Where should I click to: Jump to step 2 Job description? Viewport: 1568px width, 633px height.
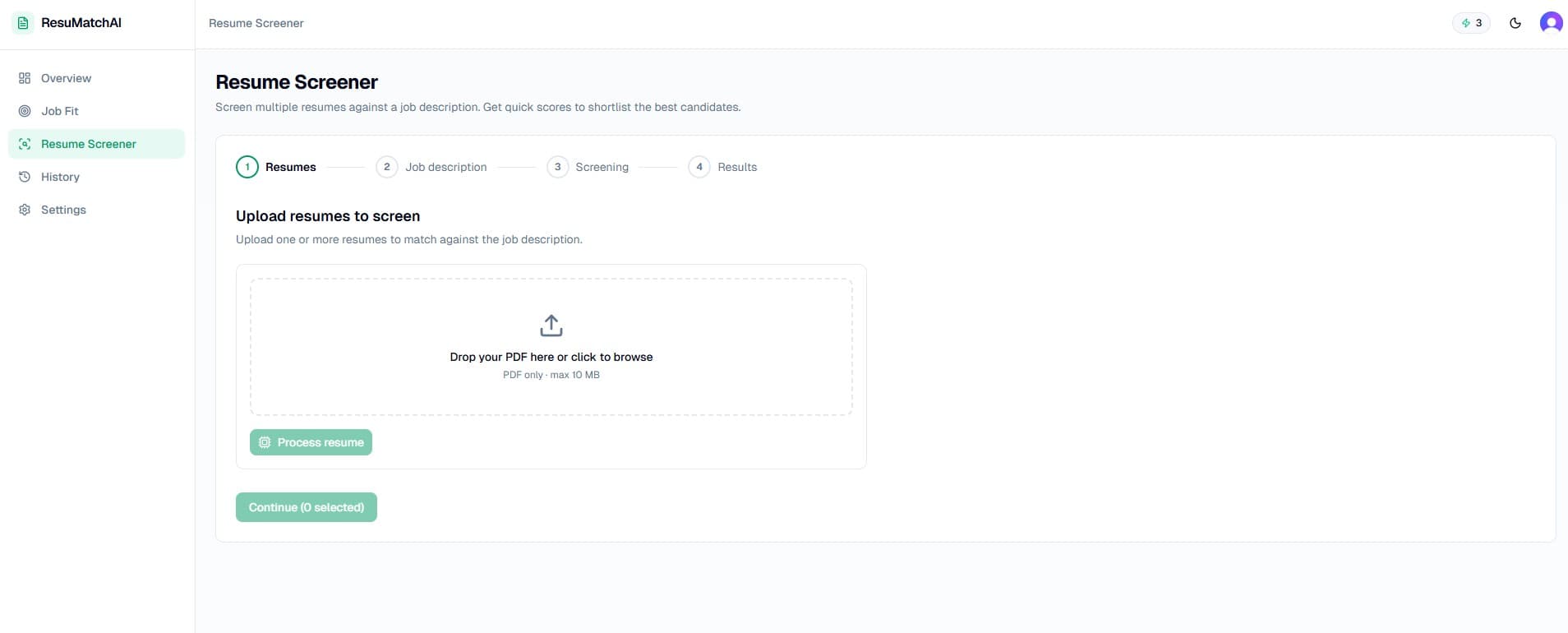coord(431,167)
